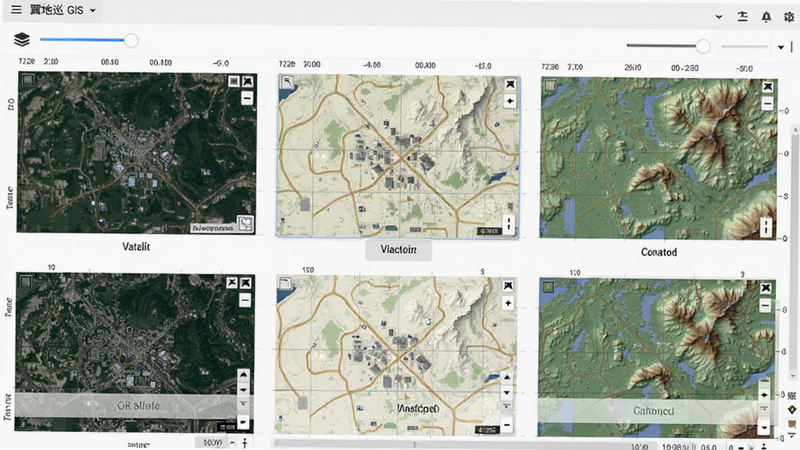
Task: Toggle layer checkbox on Vatelit satellite map
Action: 28,80
